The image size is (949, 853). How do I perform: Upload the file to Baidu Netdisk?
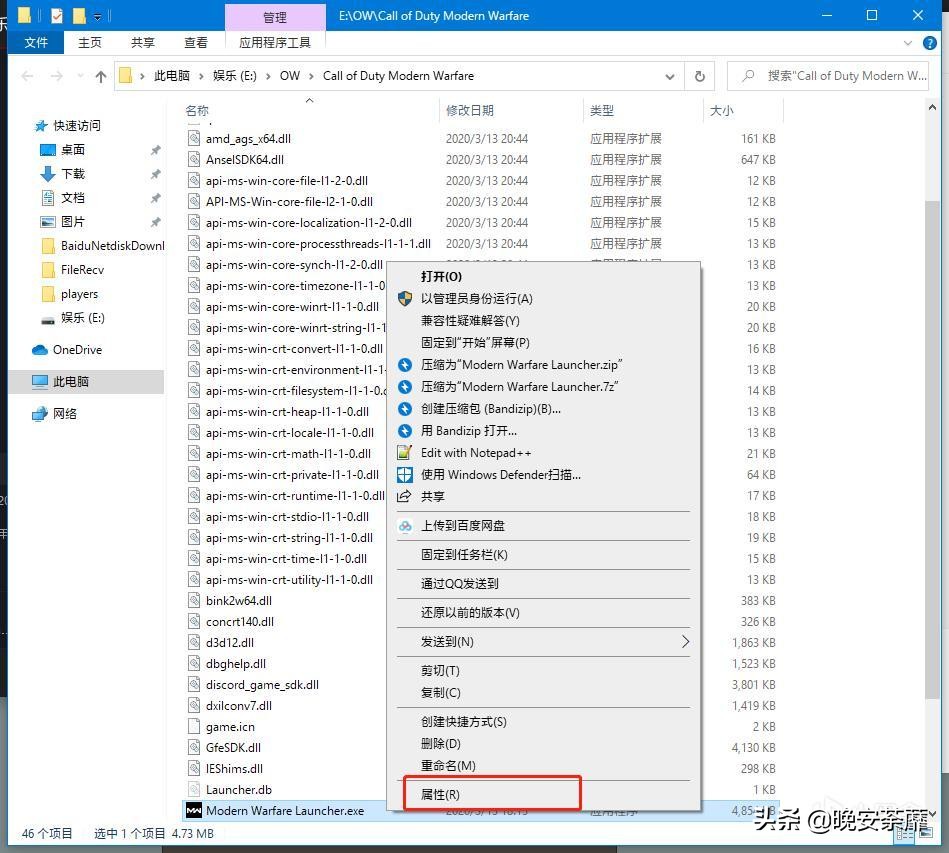[464, 525]
